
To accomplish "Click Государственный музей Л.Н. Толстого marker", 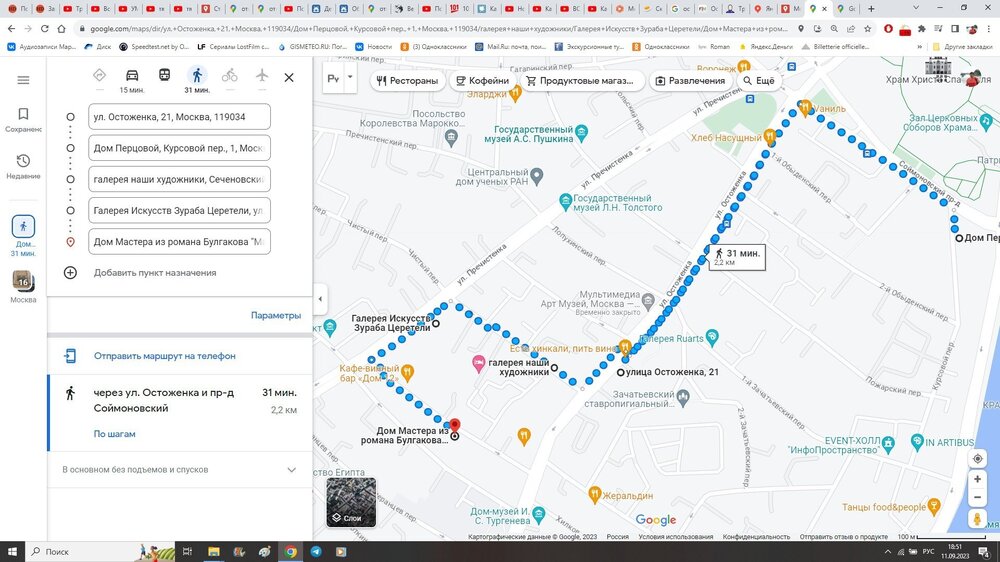I will coord(565,202).
